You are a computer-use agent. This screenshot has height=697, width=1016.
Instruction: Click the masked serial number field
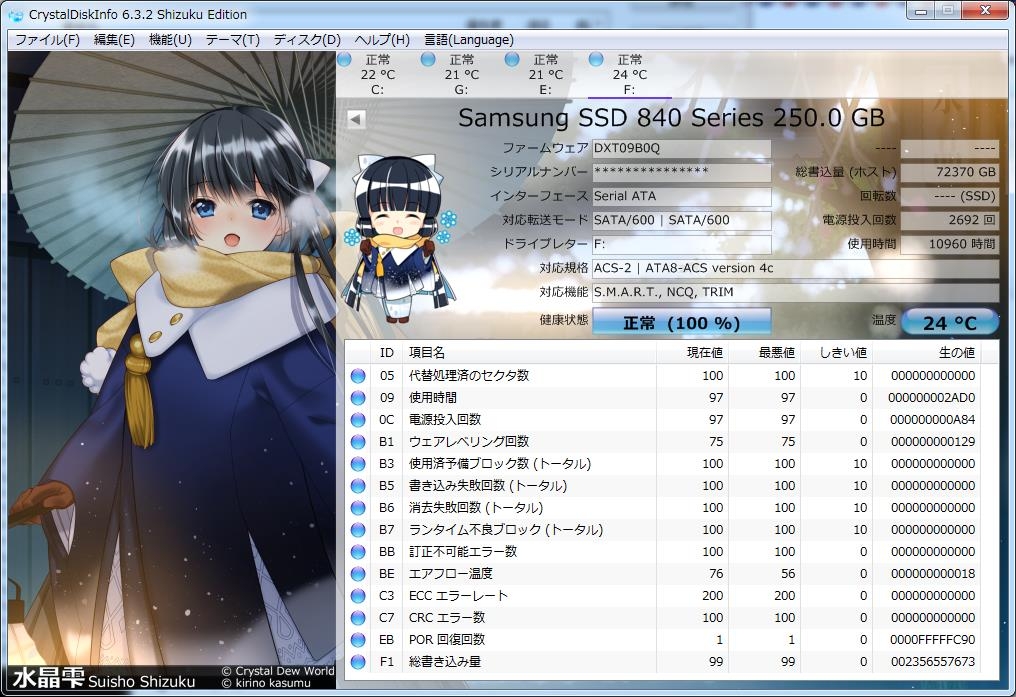[682, 172]
